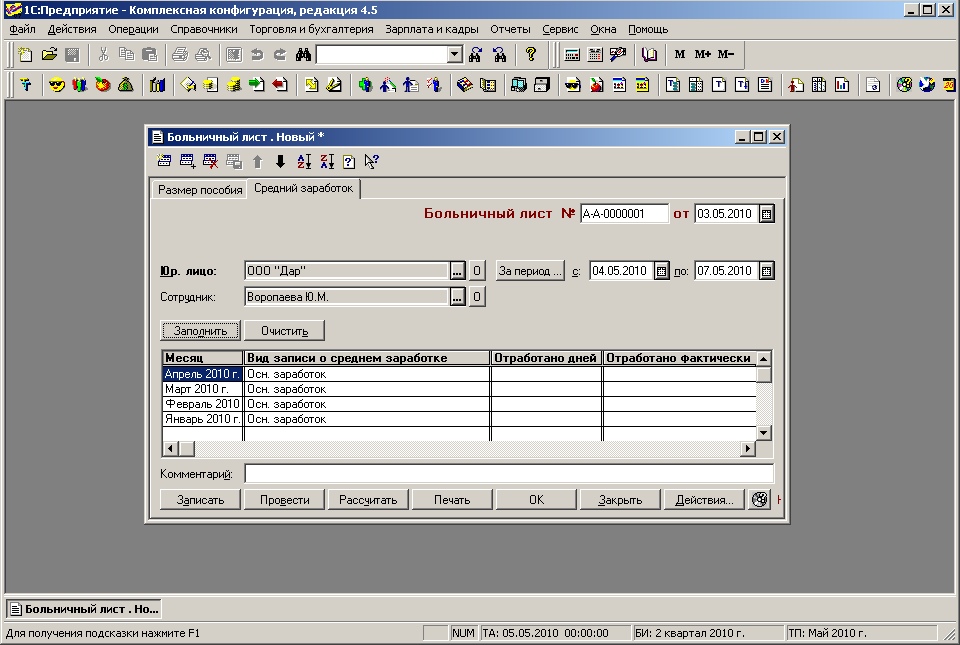Open the Calculator icon in toolbar
Image resolution: width=960 pixels, height=645 pixels.
click(x=572, y=54)
